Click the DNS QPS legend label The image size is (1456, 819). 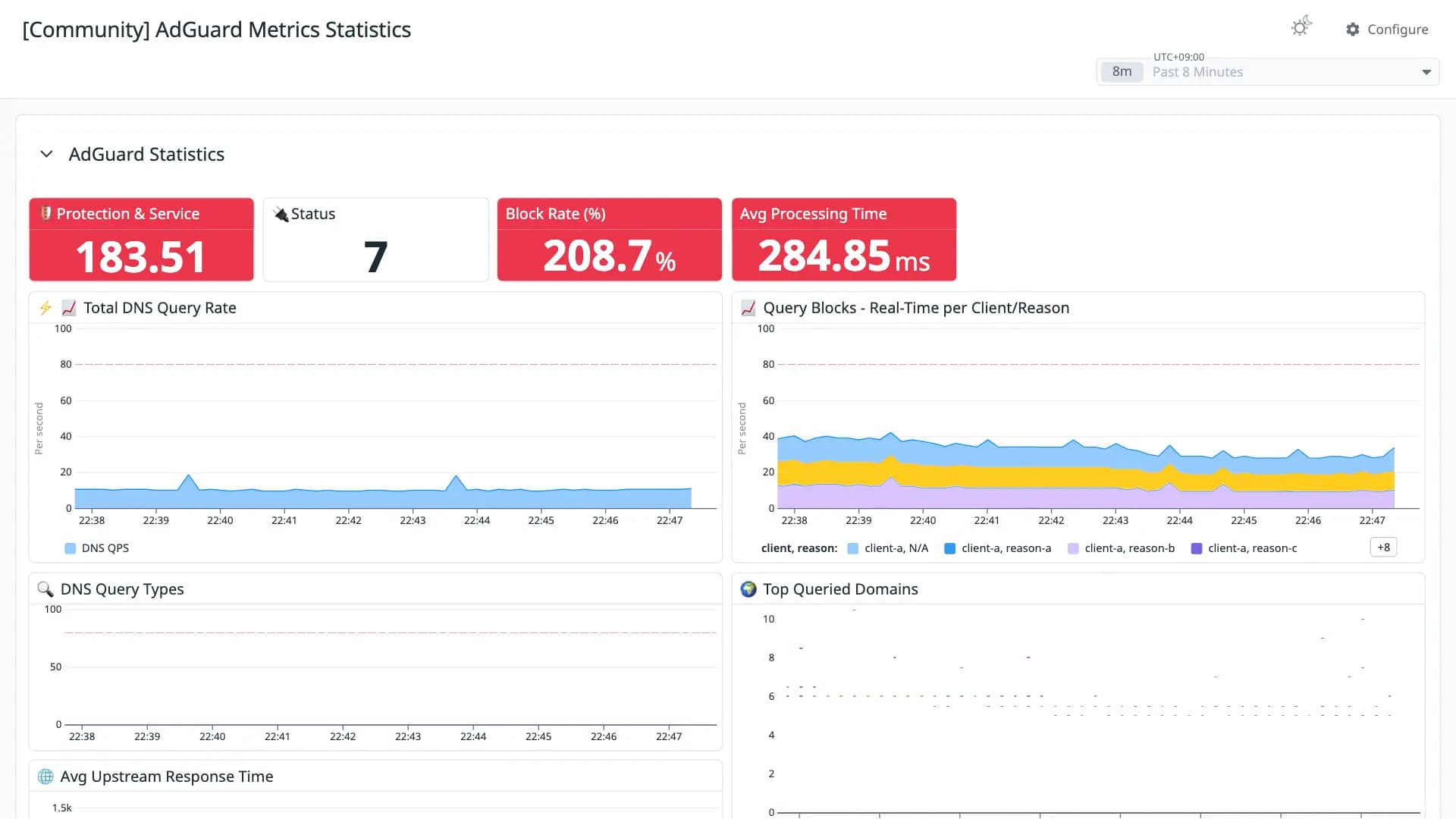click(105, 548)
